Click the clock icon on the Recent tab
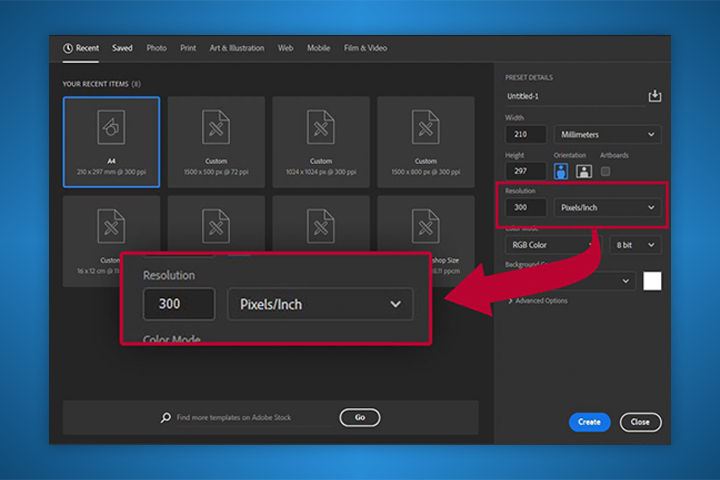The height and width of the screenshot is (480, 720). click(68, 48)
